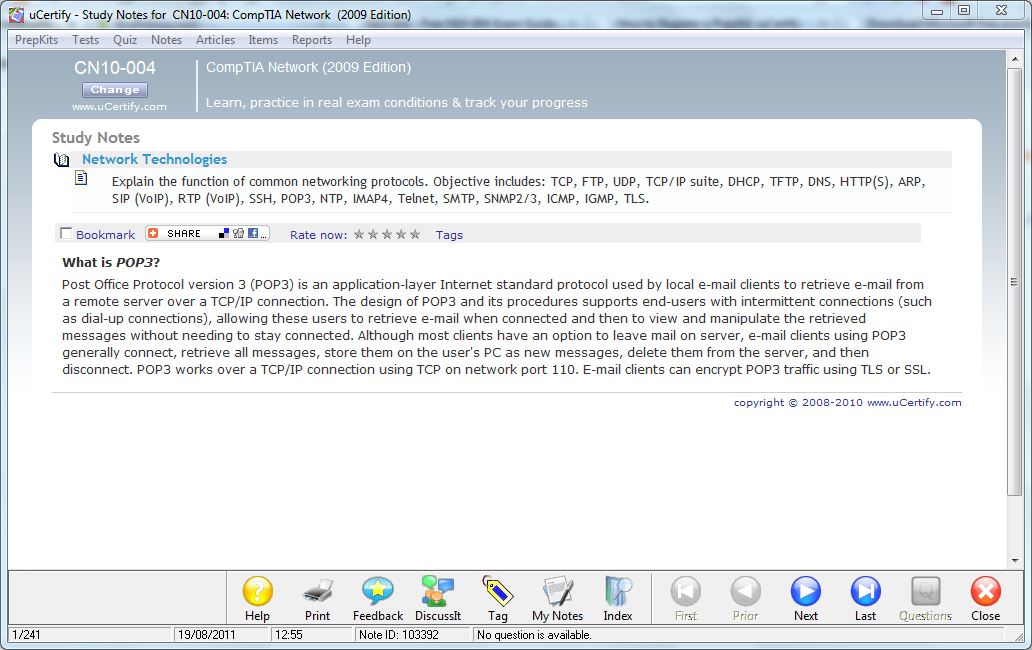Click the scrollbar down arrow
This screenshot has width=1032, height=650.
coord(1014,561)
